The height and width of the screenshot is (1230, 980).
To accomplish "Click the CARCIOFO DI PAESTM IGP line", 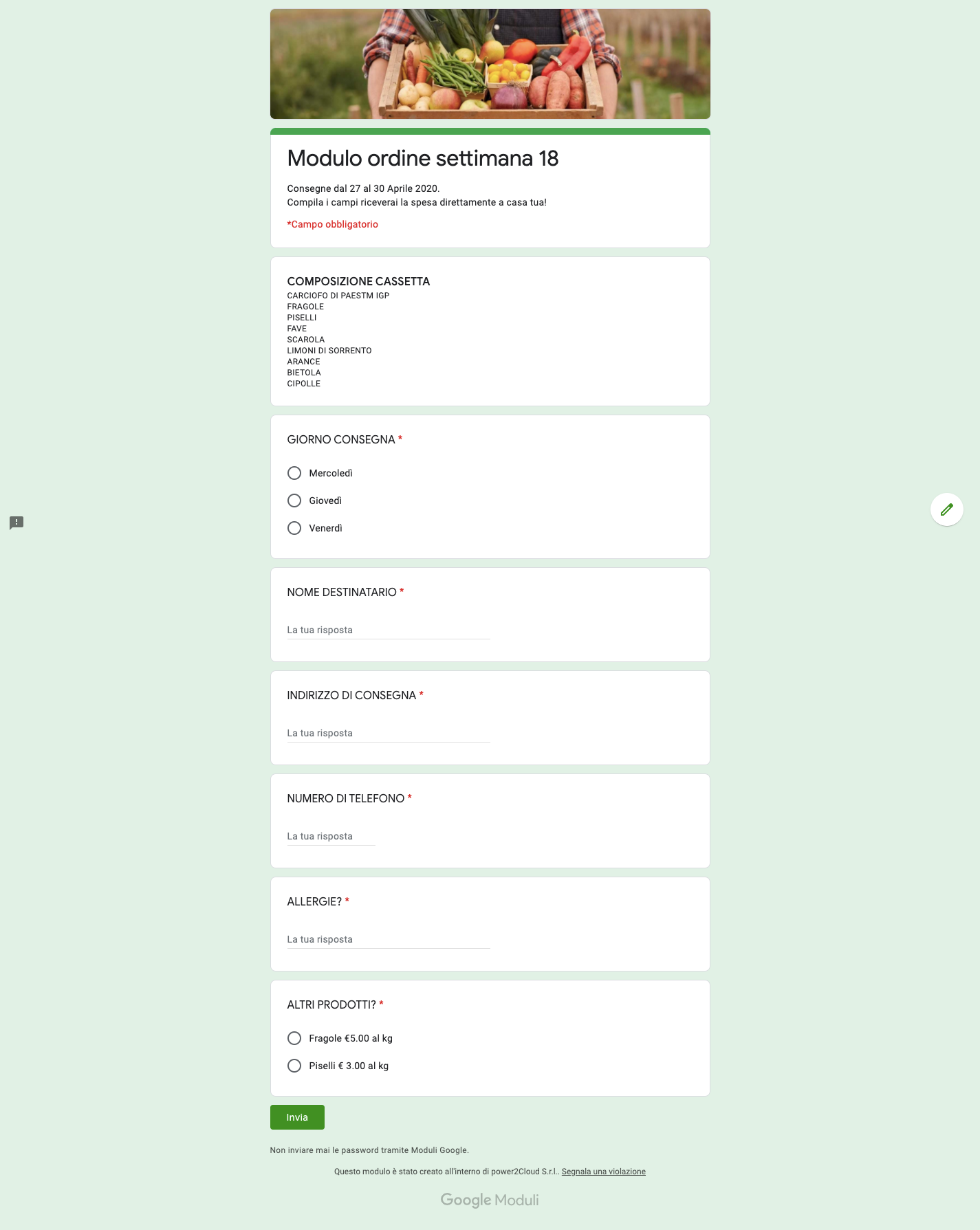I will tap(338, 296).
